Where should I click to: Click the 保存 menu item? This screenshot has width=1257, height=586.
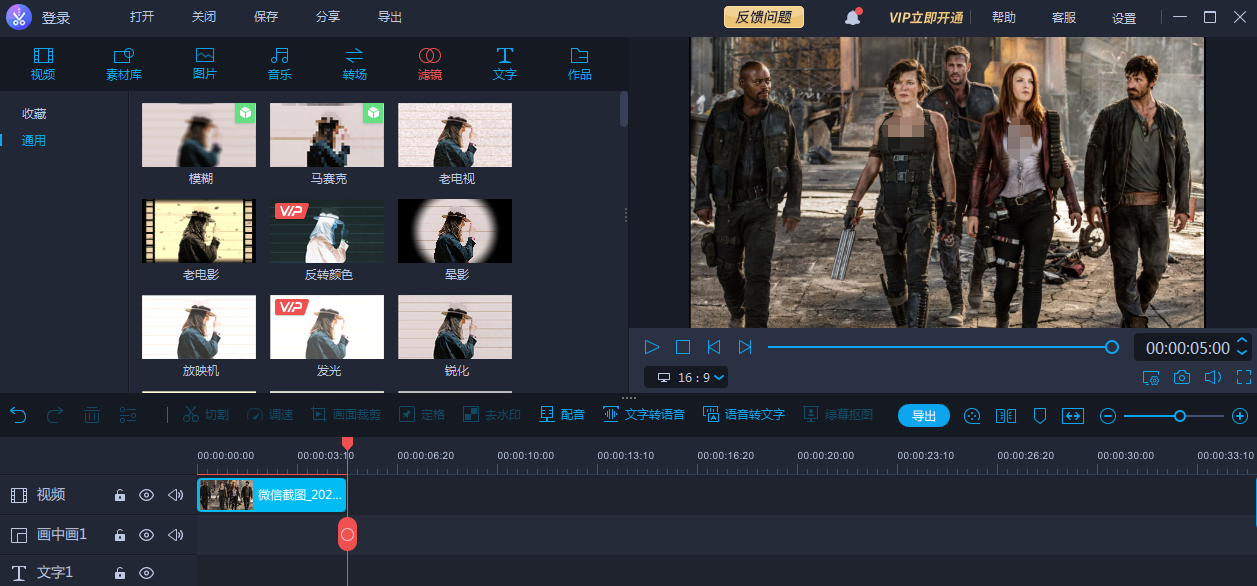click(266, 17)
